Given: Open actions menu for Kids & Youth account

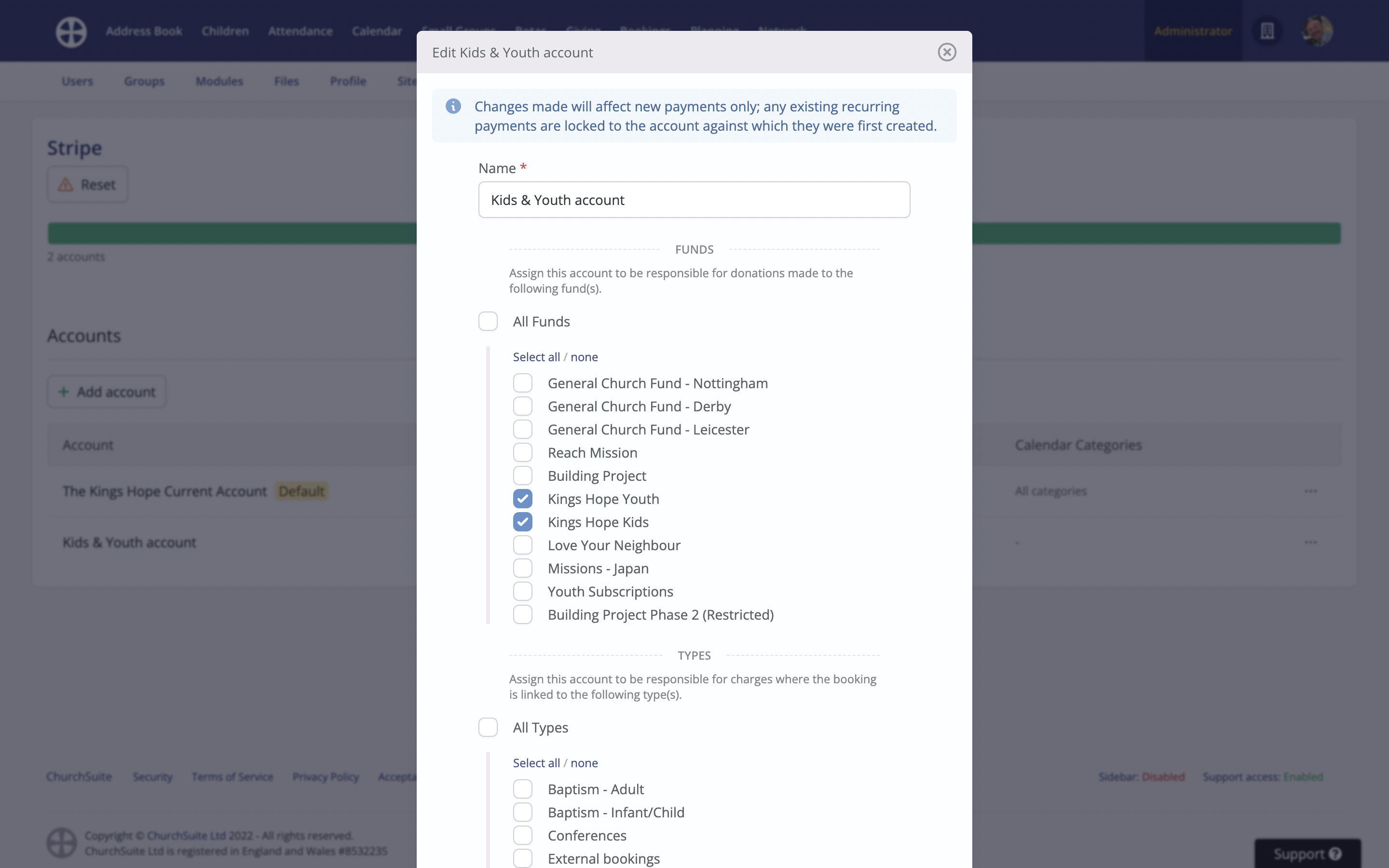Looking at the screenshot, I should (1310, 542).
